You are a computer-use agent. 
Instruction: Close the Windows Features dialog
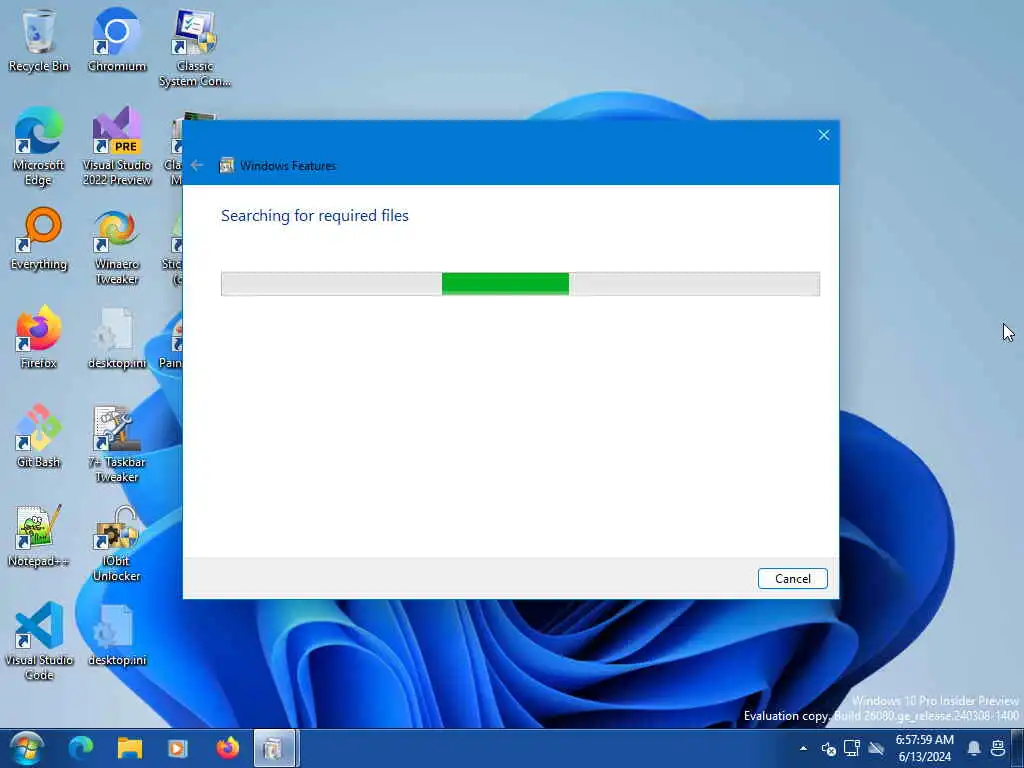(824, 135)
